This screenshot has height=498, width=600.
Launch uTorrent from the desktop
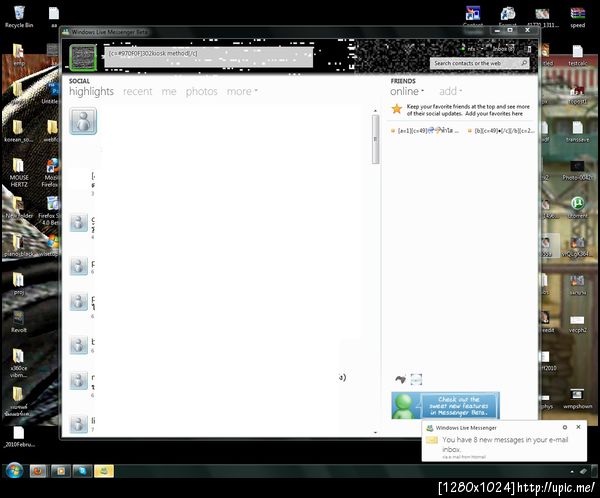click(577, 208)
